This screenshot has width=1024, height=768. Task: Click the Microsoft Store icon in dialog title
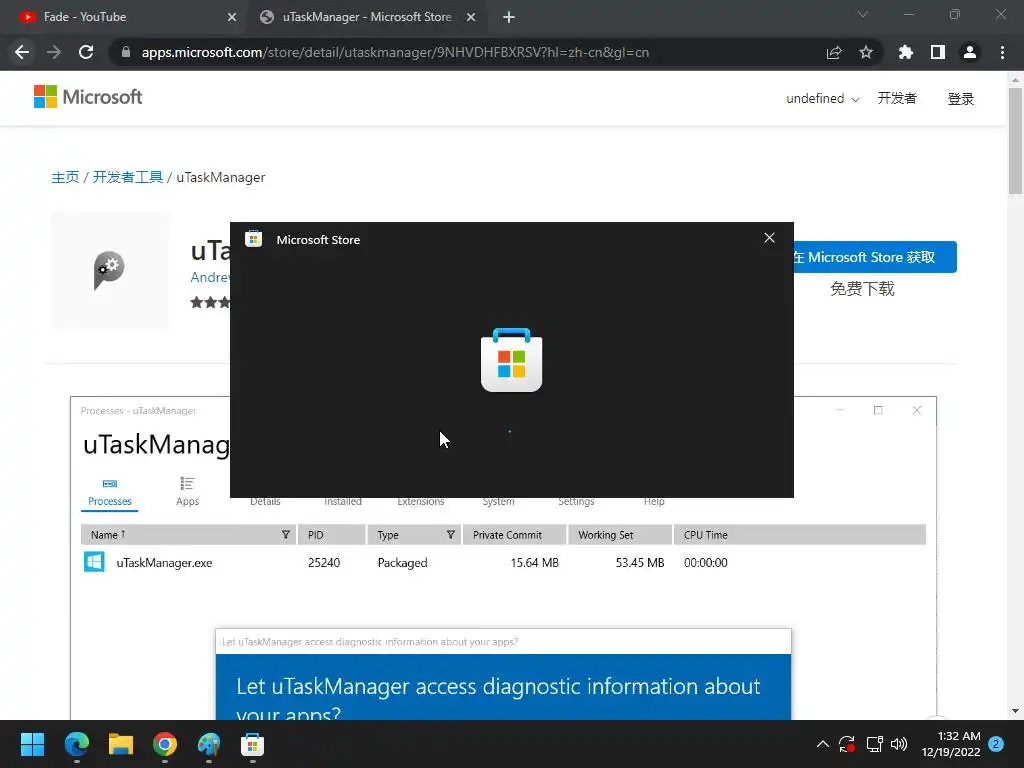pos(253,239)
